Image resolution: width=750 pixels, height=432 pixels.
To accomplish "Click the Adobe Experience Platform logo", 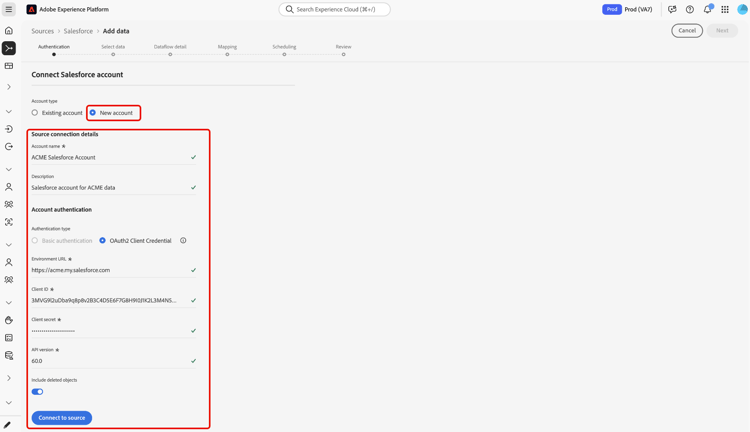I will point(32,9).
